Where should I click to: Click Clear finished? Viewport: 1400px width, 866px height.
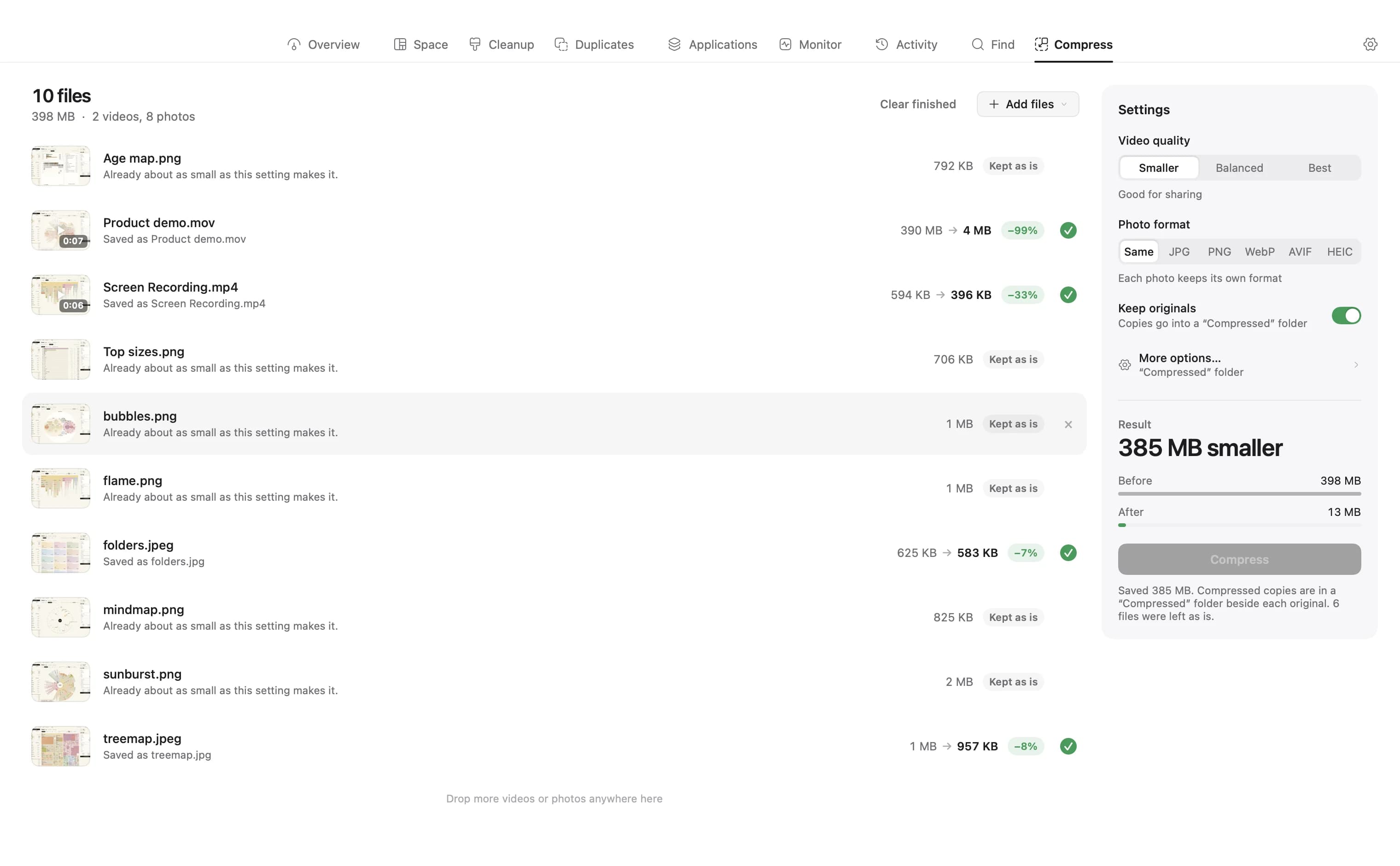(917, 104)
